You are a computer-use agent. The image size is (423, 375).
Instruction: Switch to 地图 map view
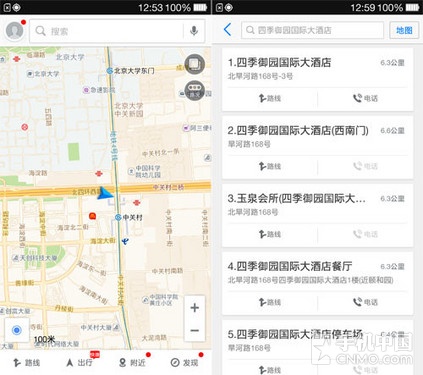pos(404,30)
